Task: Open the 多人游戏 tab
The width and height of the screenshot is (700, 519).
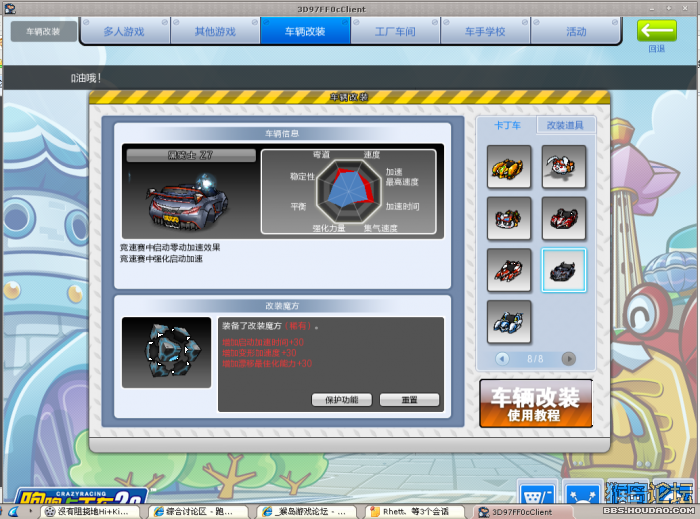Action: coord(125,31)
